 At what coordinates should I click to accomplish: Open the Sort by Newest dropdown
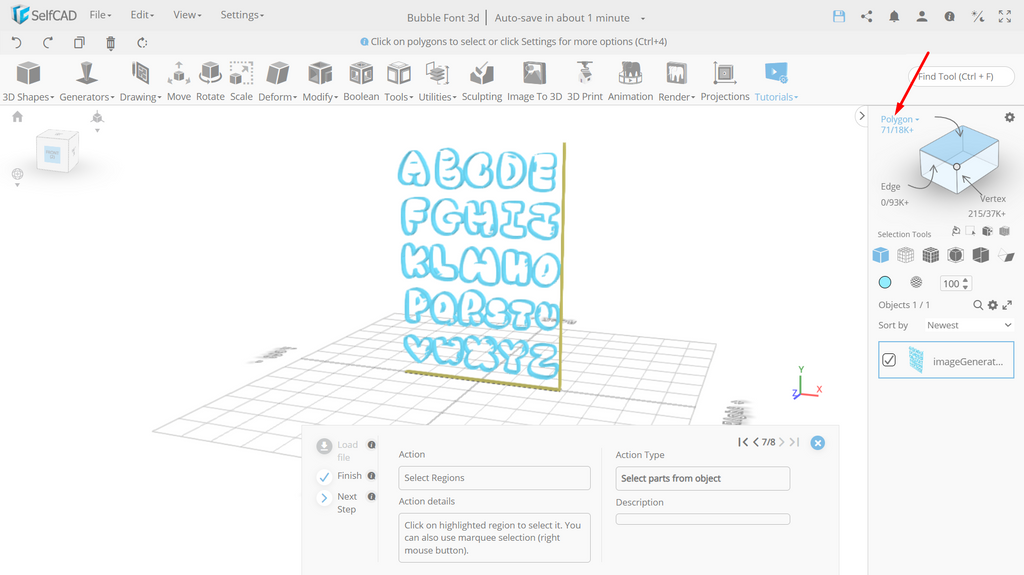point(968,325)
